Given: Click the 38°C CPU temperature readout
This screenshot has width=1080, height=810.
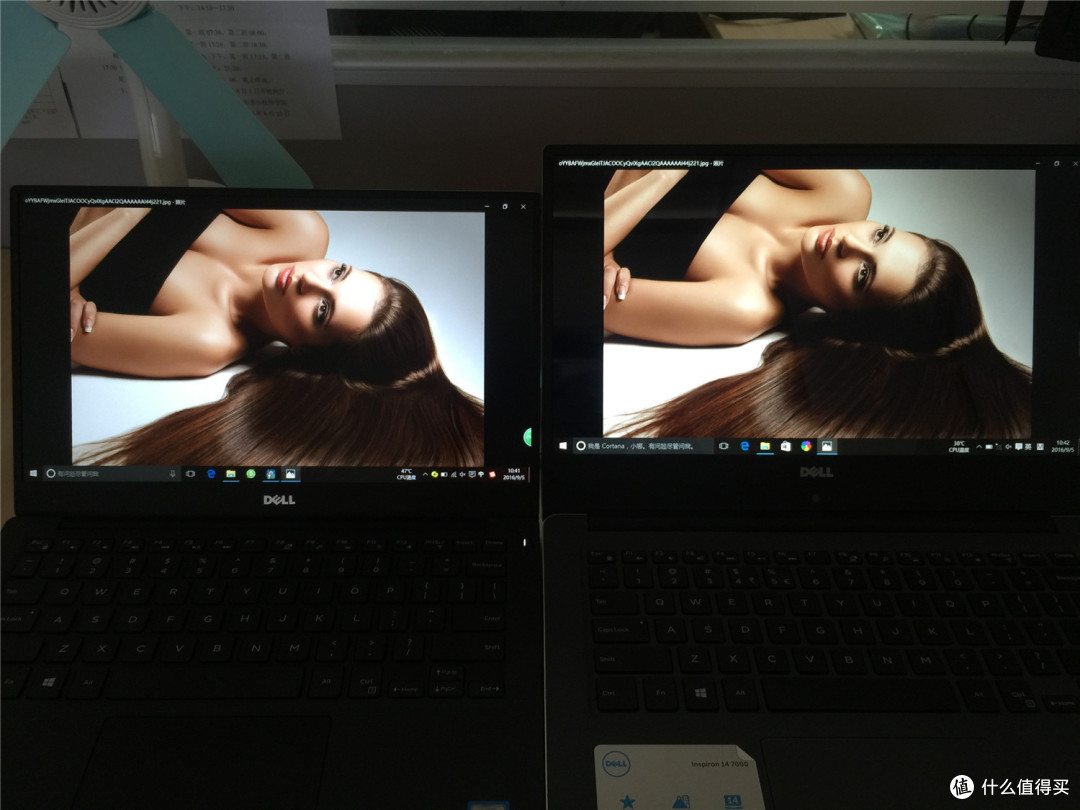Looking at the screenshot, I should (x=959, y=447).
